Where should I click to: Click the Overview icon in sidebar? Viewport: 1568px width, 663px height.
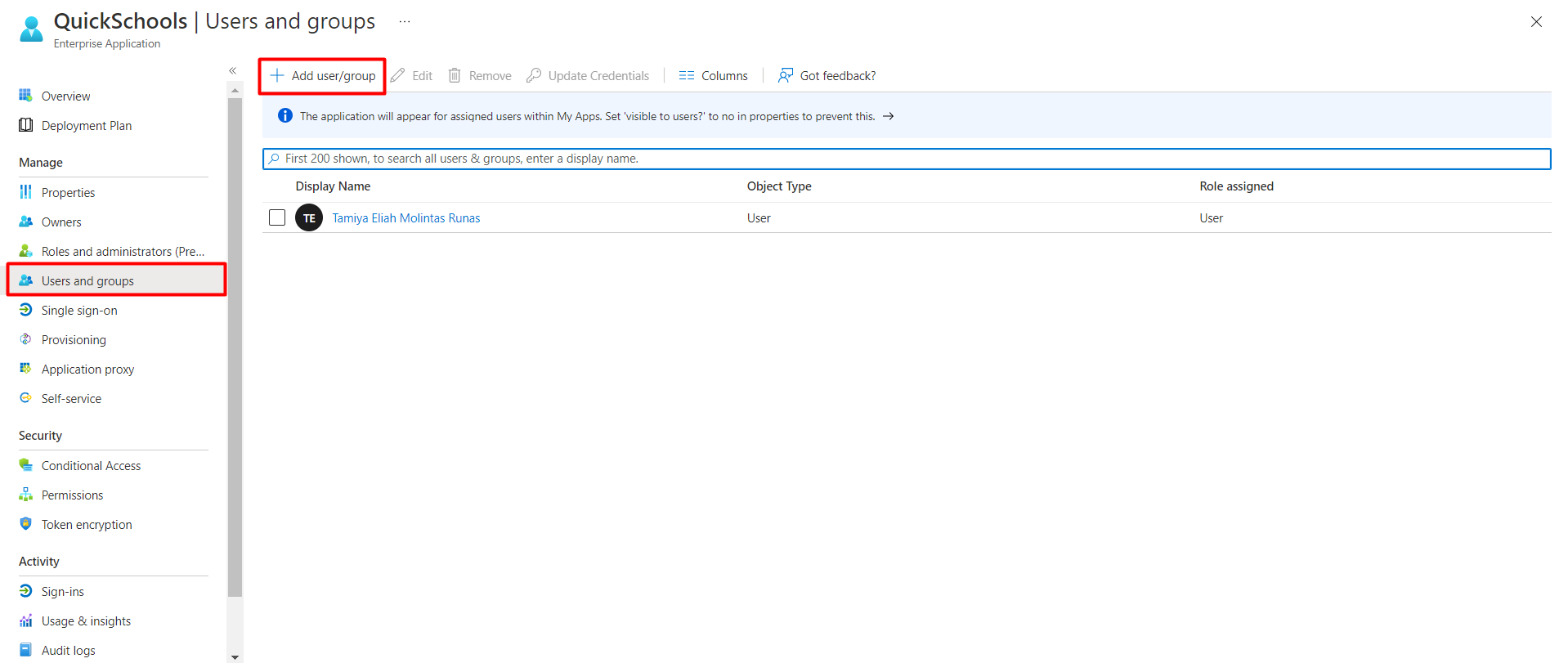click(x=25, y=96)
